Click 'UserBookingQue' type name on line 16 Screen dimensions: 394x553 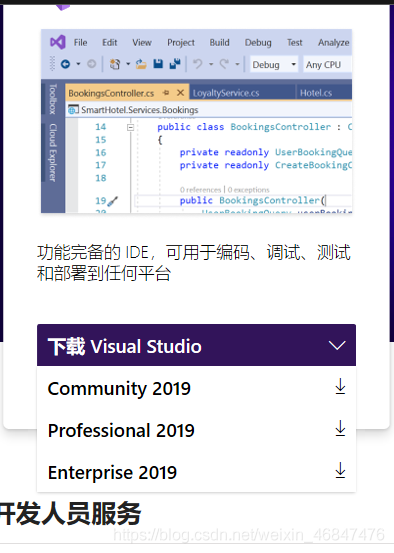(313, 152)
